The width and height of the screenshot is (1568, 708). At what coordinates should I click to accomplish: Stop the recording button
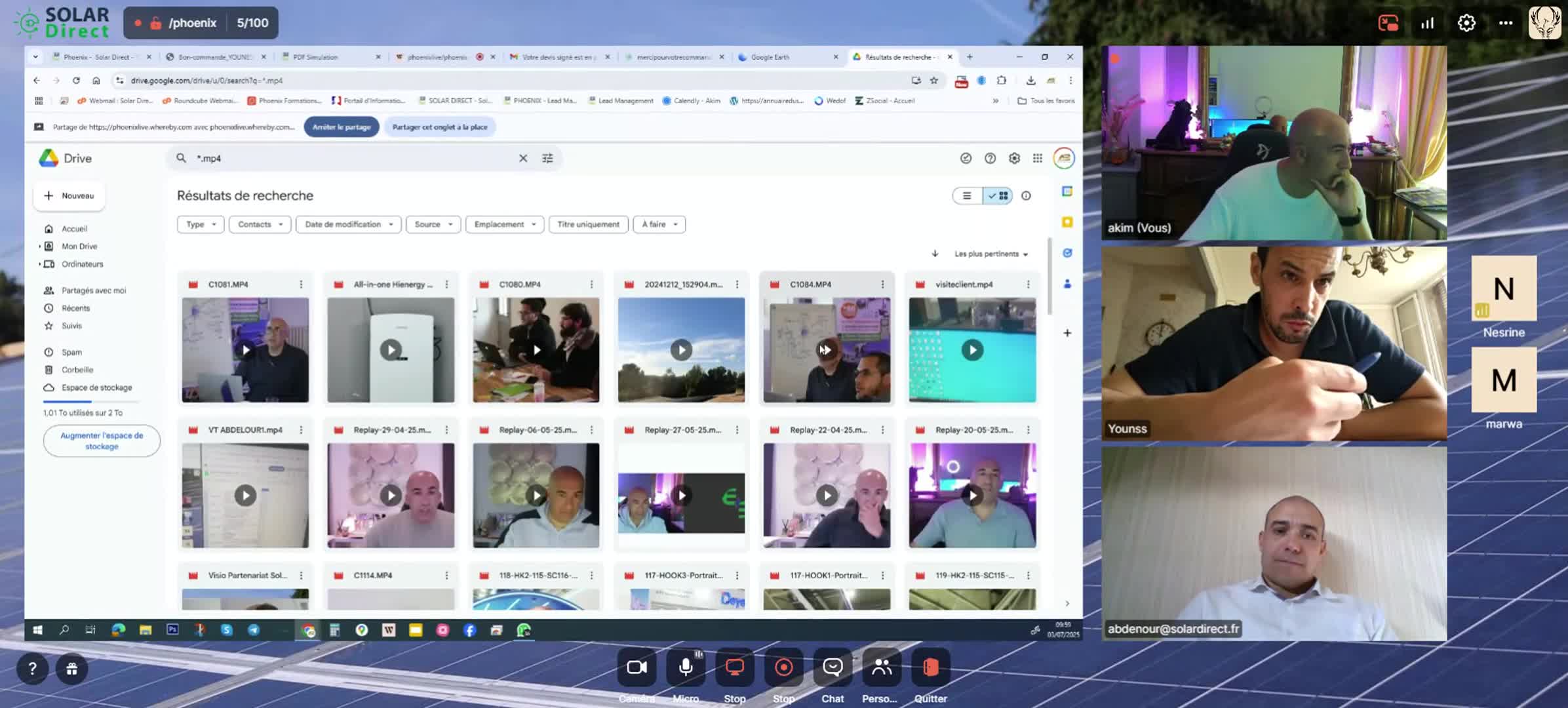pyautogui.click(x=784, y=667)
